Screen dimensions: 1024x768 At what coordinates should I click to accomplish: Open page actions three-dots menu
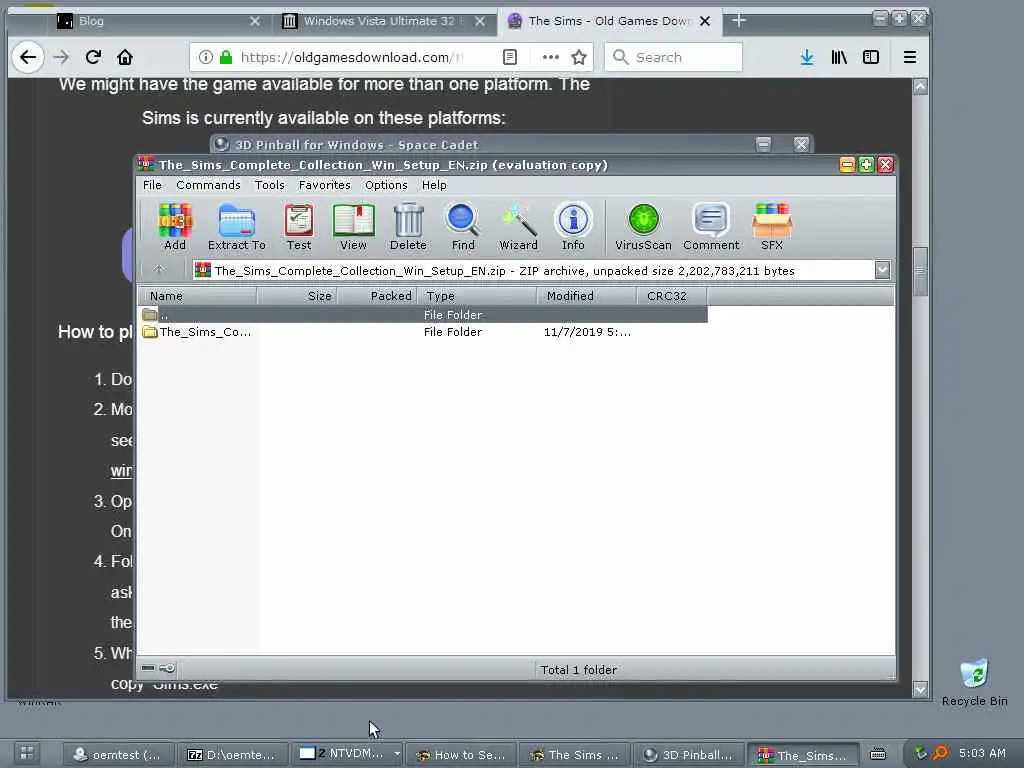tap(551, 57)
